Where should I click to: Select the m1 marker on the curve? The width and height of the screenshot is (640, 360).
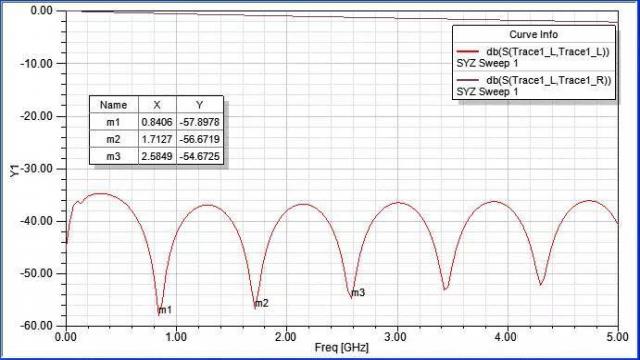[x=165, y=310]
